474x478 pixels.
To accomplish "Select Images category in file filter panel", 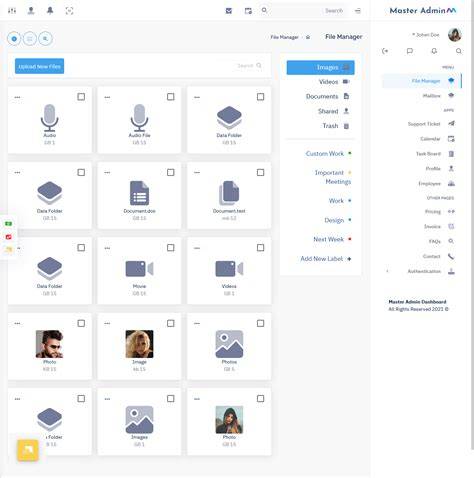I will coord(320,67).
